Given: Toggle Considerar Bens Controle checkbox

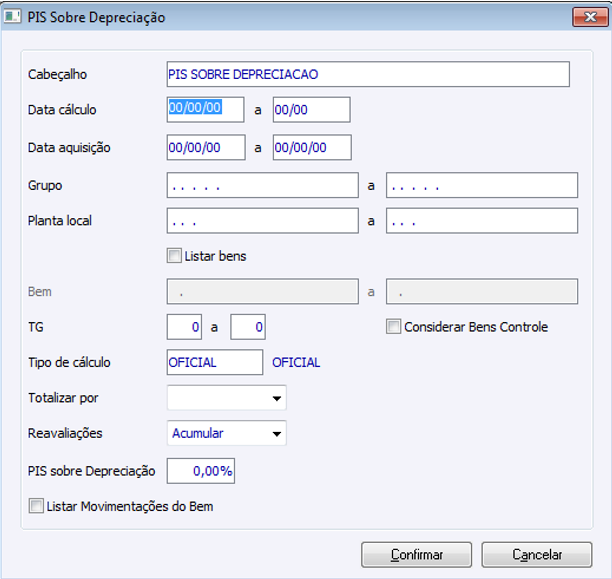Looking at the screenshot, I should point(394,327).
